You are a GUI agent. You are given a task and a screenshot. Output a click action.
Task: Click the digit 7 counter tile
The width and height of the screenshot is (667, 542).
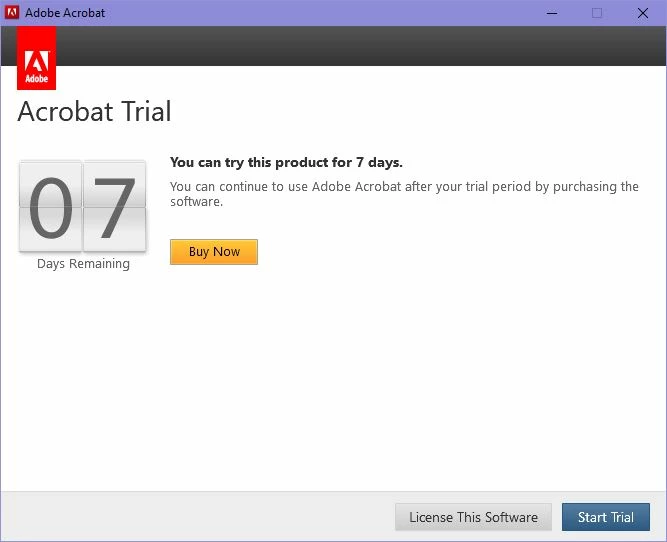[114, 206]
